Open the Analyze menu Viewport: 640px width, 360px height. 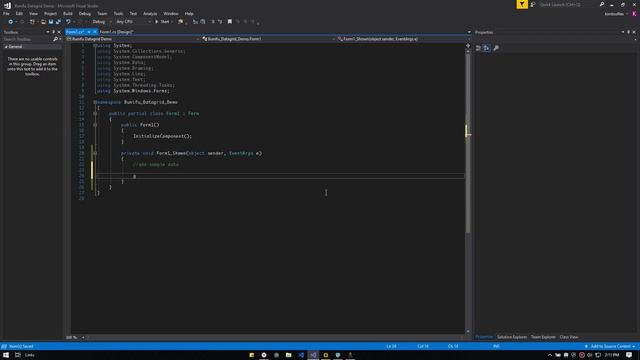click(150, 13)
